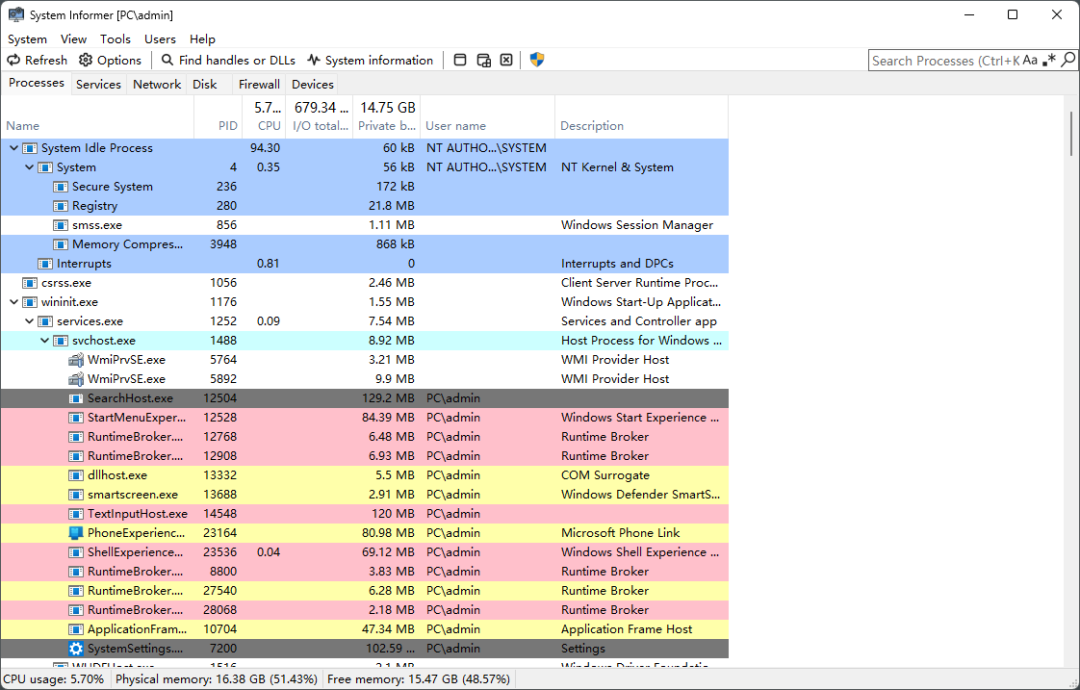The height and width of the screenshot is (690, 1080).
Task: Select RuntimeBroker row with PID 12768
Action: pyautogui.click(x=364, y=437)
